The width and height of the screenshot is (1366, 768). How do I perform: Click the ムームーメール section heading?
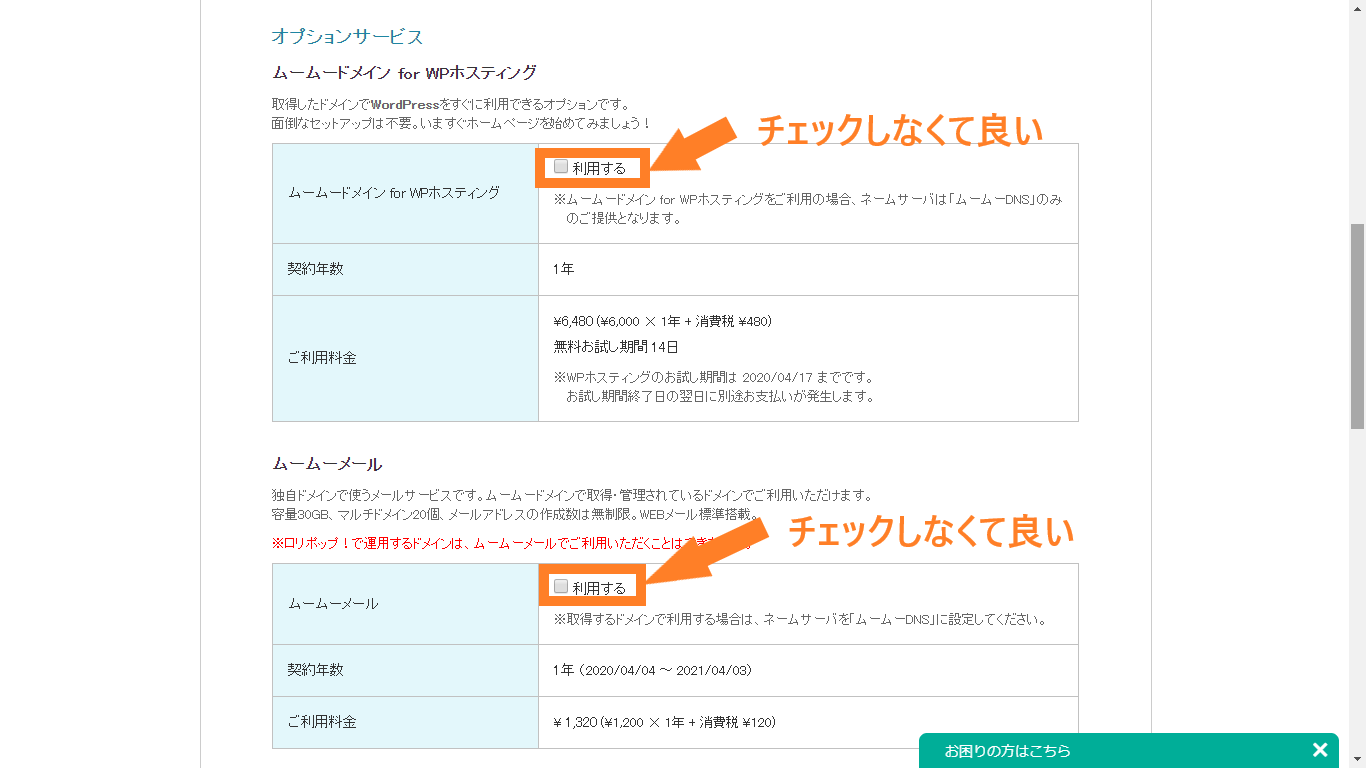click(x=327, y=464)
